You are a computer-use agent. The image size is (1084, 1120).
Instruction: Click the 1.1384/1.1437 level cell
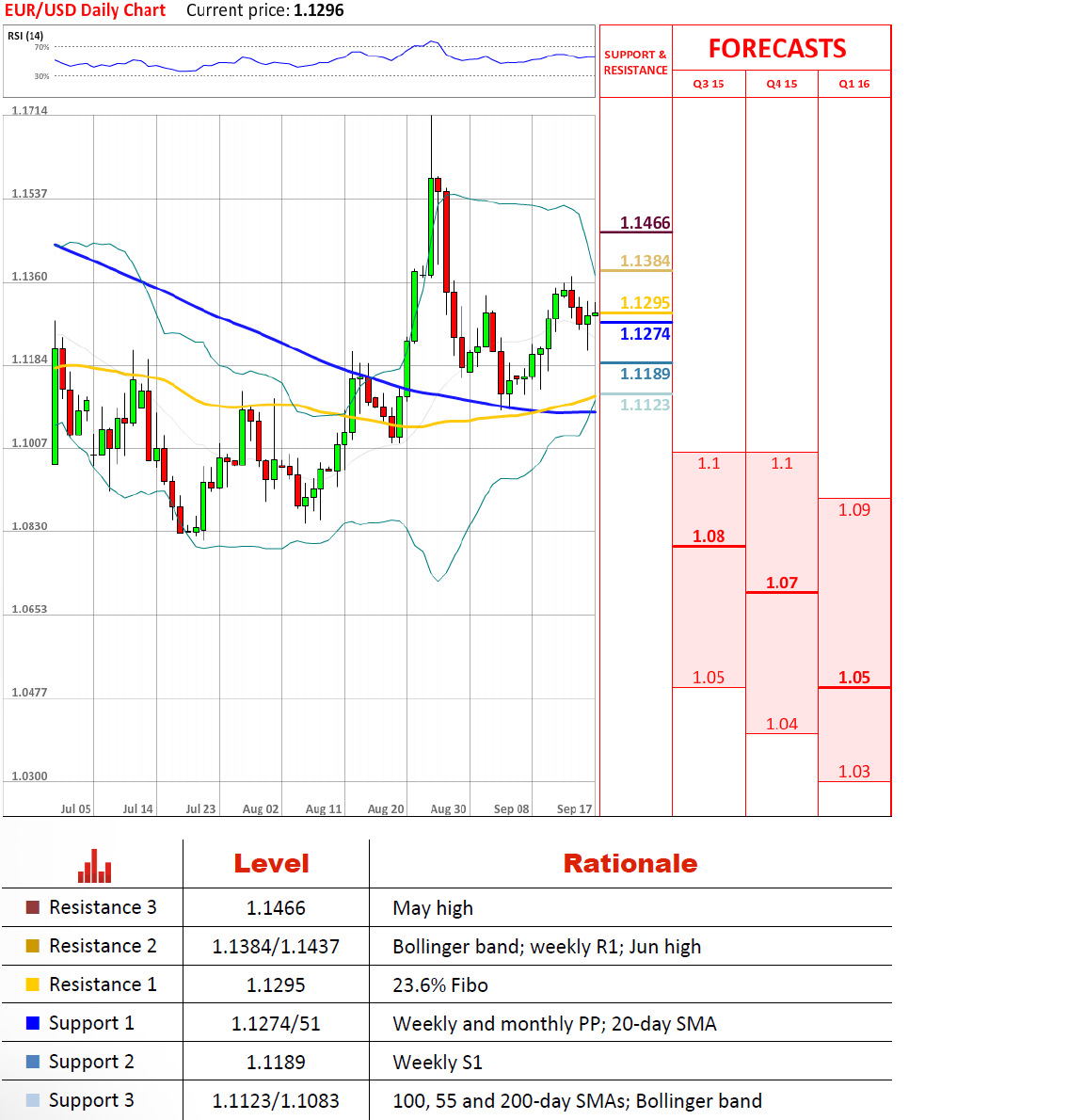[x=276, y=947]
